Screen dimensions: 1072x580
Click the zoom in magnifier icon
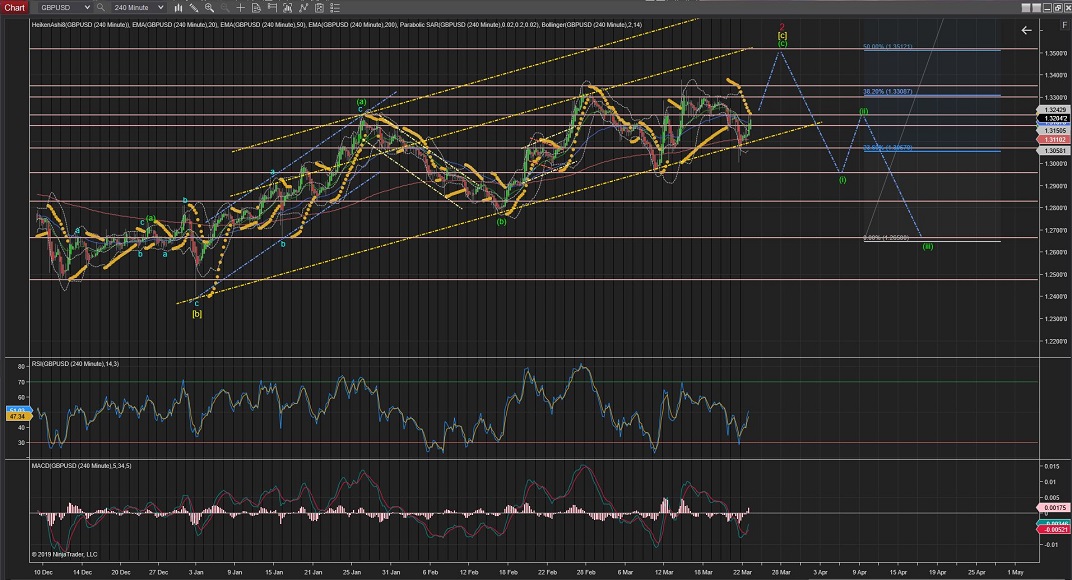(209, 8)
